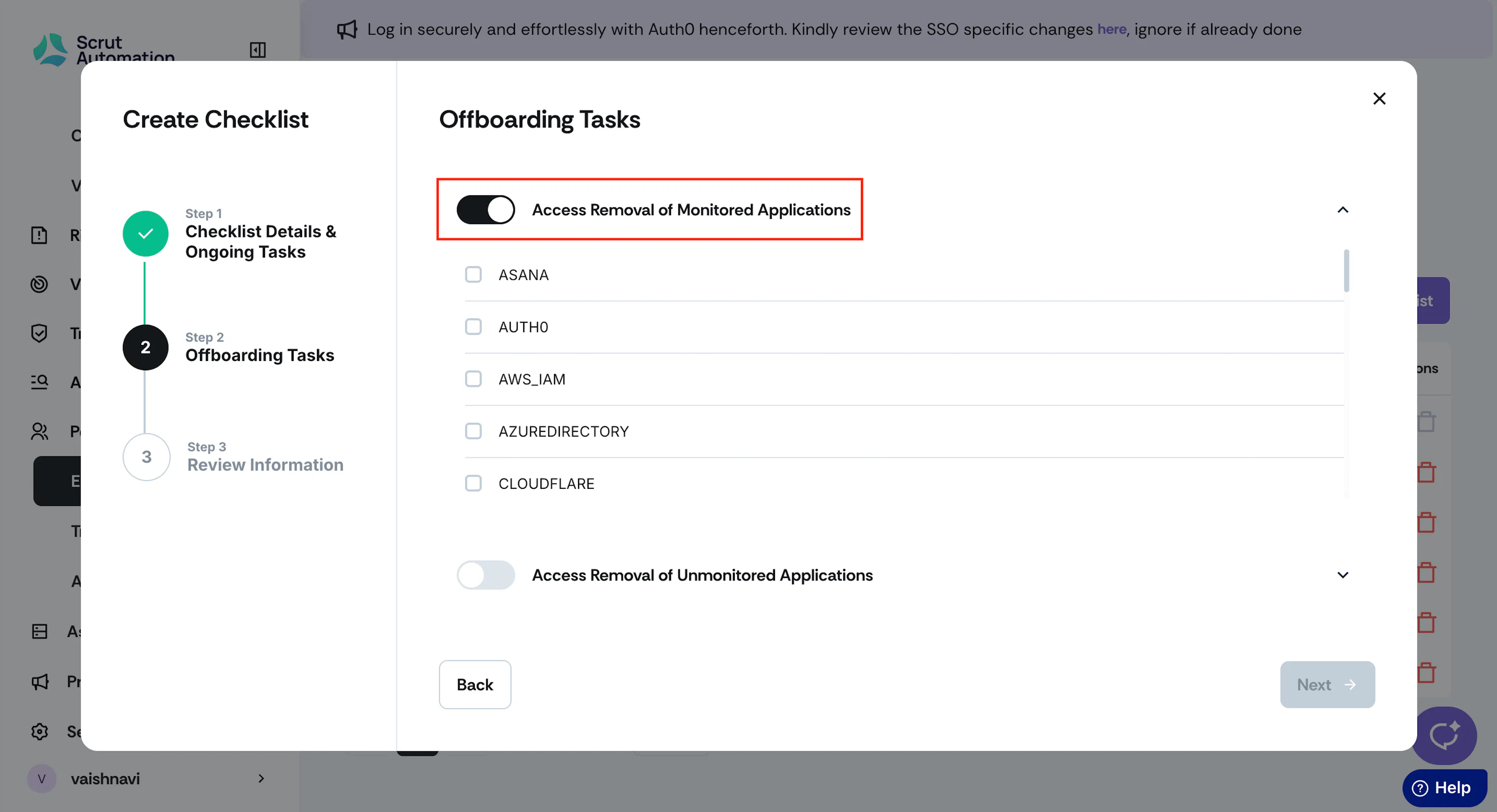
Task: Check the ASANA application checkbox
Action: [473, 274]
